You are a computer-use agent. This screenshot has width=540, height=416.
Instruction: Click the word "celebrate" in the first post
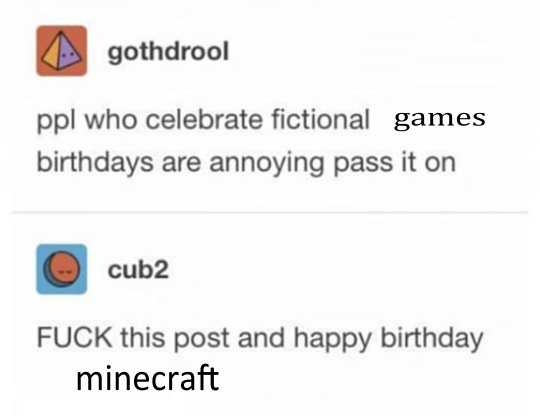click(x=204, y=119)
